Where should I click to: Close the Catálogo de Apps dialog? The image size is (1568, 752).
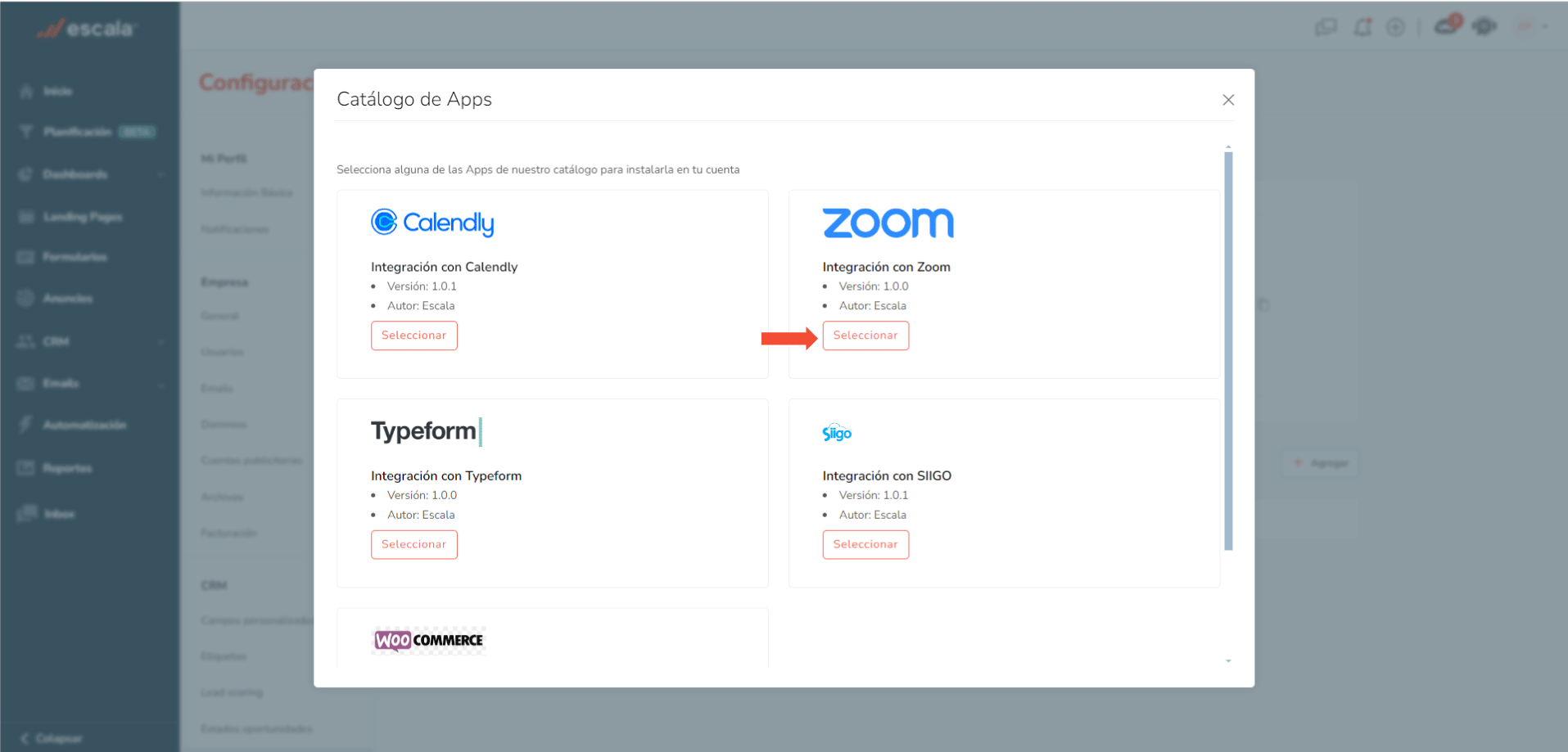pos(1228,100)
